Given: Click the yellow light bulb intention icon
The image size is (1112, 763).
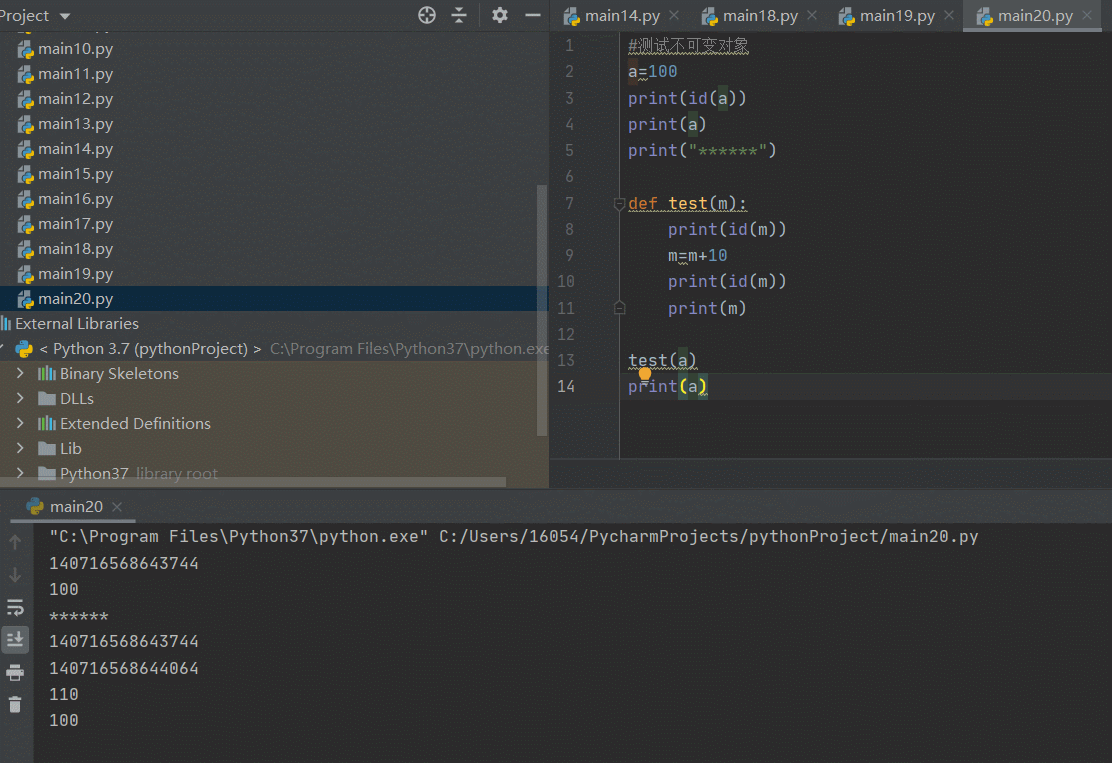Looking at the screenshot, I should (x=645, y=374).
